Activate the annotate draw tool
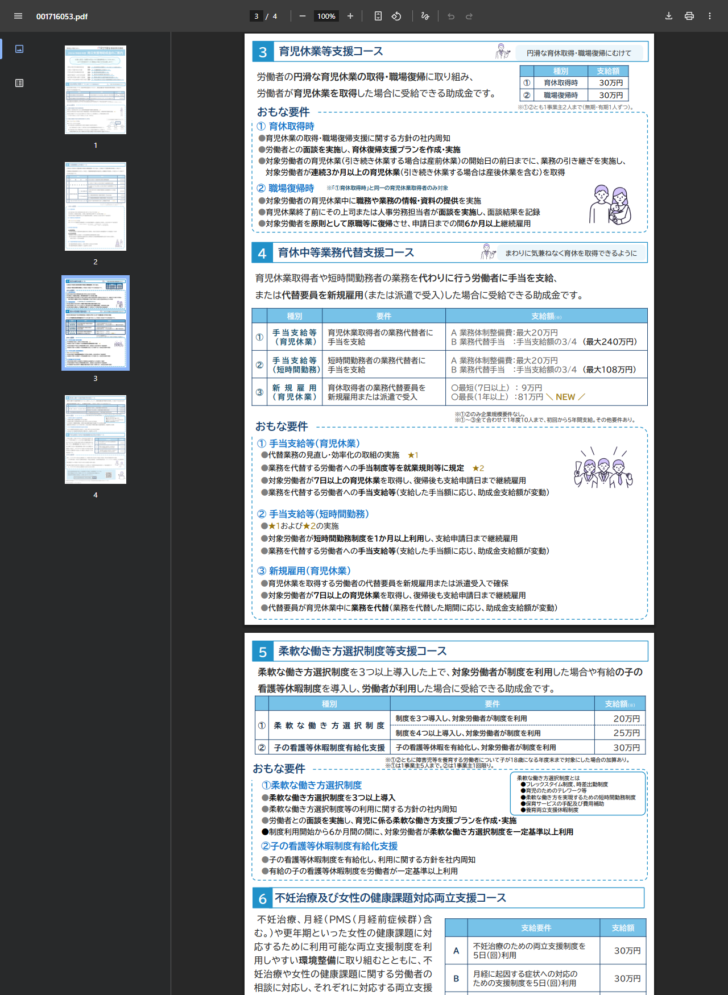This screenshot has width=728, height=995. [x=425, y=16]
